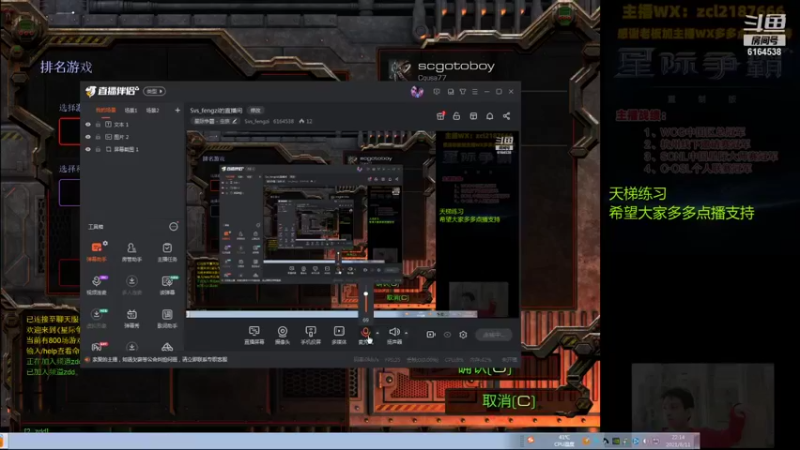Open the NVIDIA tray icon
The height and width of the screenshot is (450, 800).
click(x=616, y=441)
